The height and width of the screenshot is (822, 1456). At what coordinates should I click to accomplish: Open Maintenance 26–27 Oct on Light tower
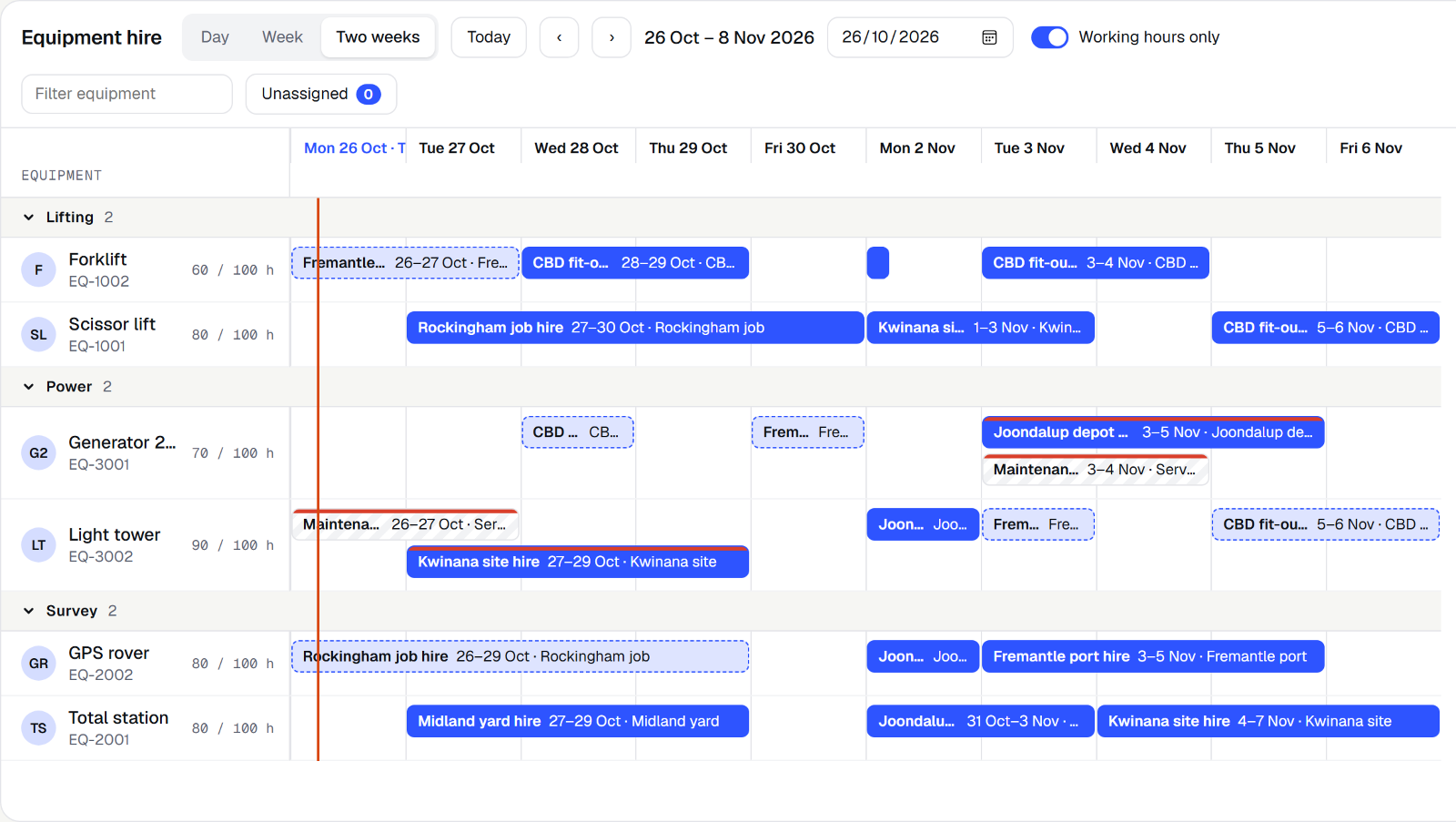pos(405,524)
